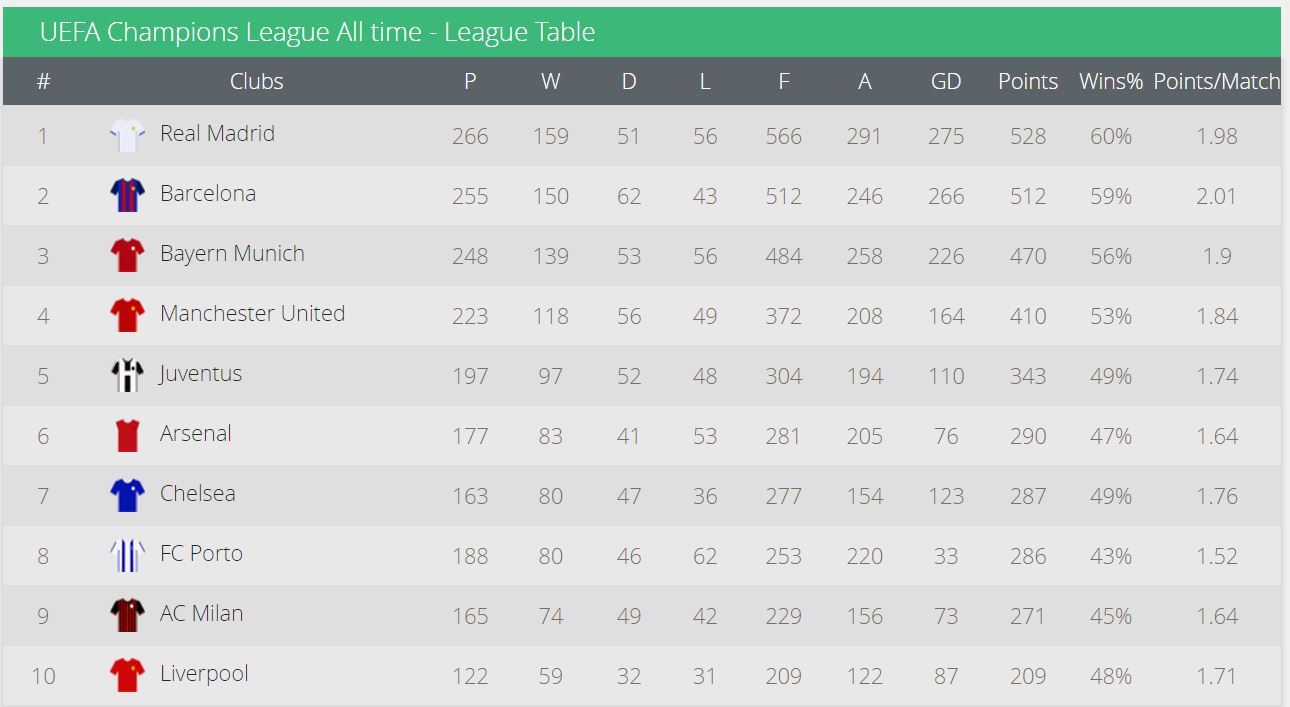Viewport: 1290px width, 707px height.
Task: Open the Manchester United club link
Action: [252, 314]
